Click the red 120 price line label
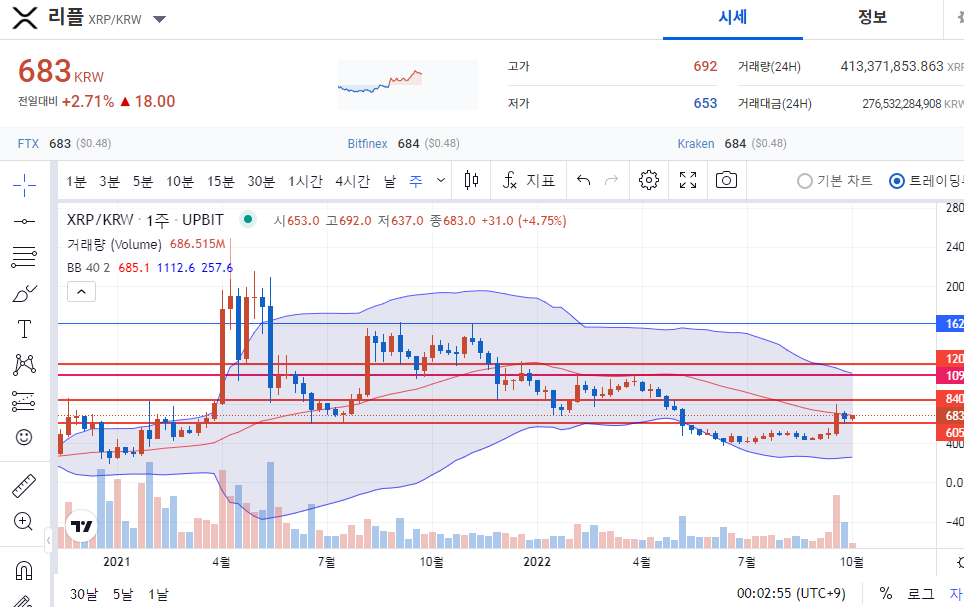 tap(950, 359)
